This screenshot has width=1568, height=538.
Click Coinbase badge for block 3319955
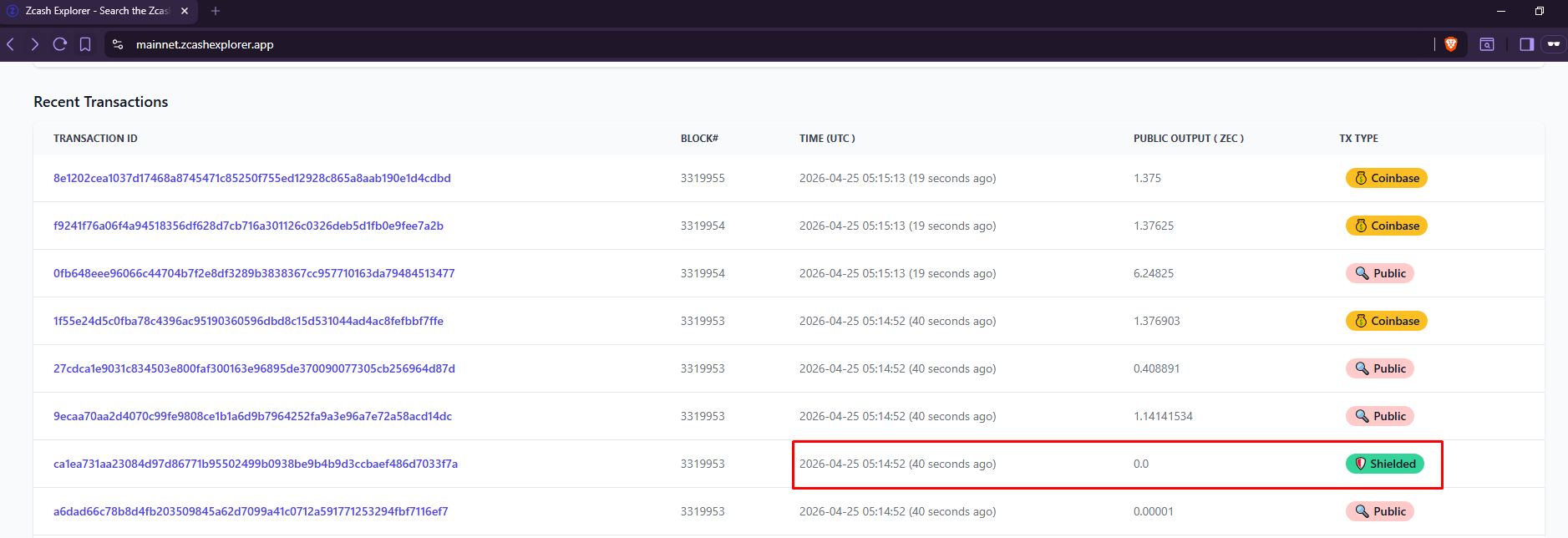(1386, 178)
